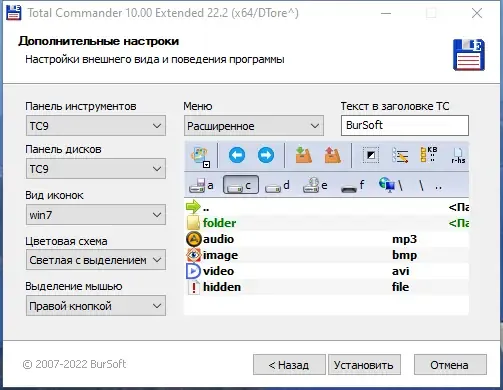This screenshot has width=503, height=390.
Task: Click the video file play icon
Action: (x=193, y=271)
